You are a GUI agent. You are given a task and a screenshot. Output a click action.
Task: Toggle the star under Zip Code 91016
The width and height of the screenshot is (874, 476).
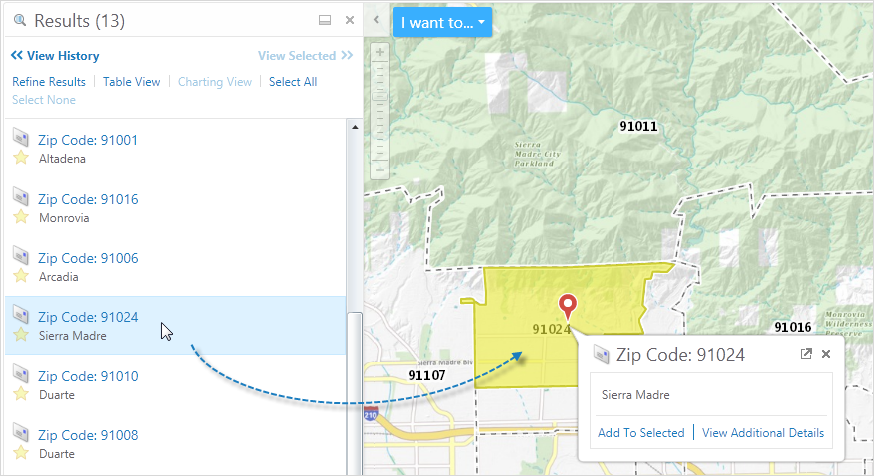click(x=21, y=217)
